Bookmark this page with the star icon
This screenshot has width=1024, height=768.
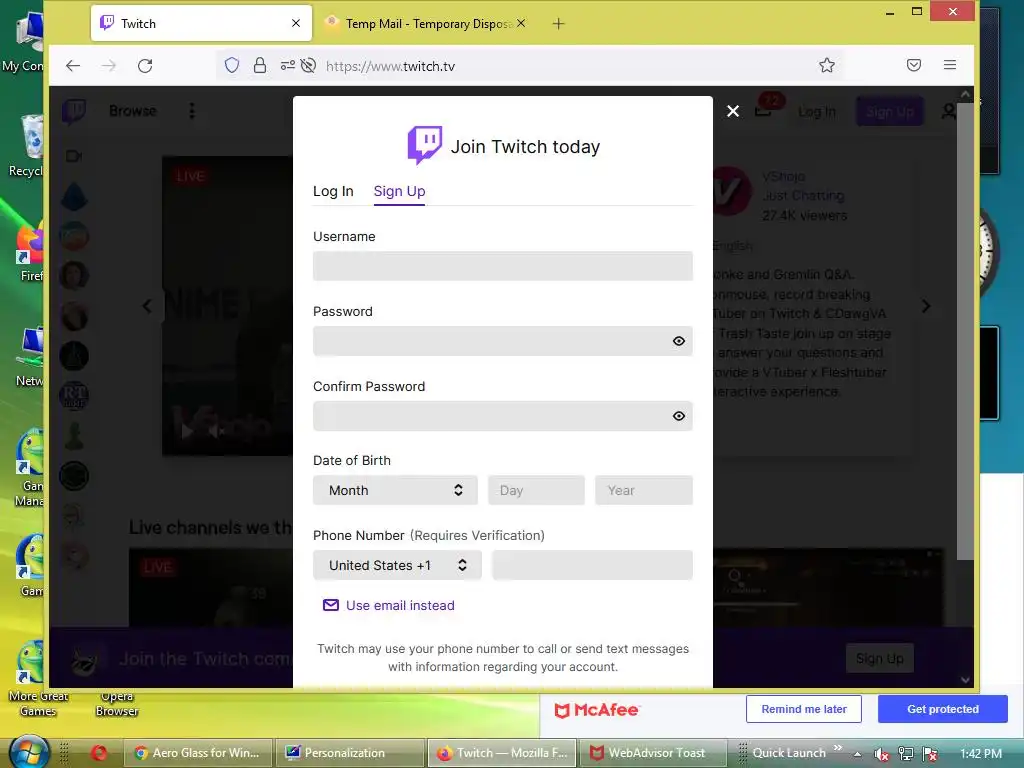coord(827,65)
